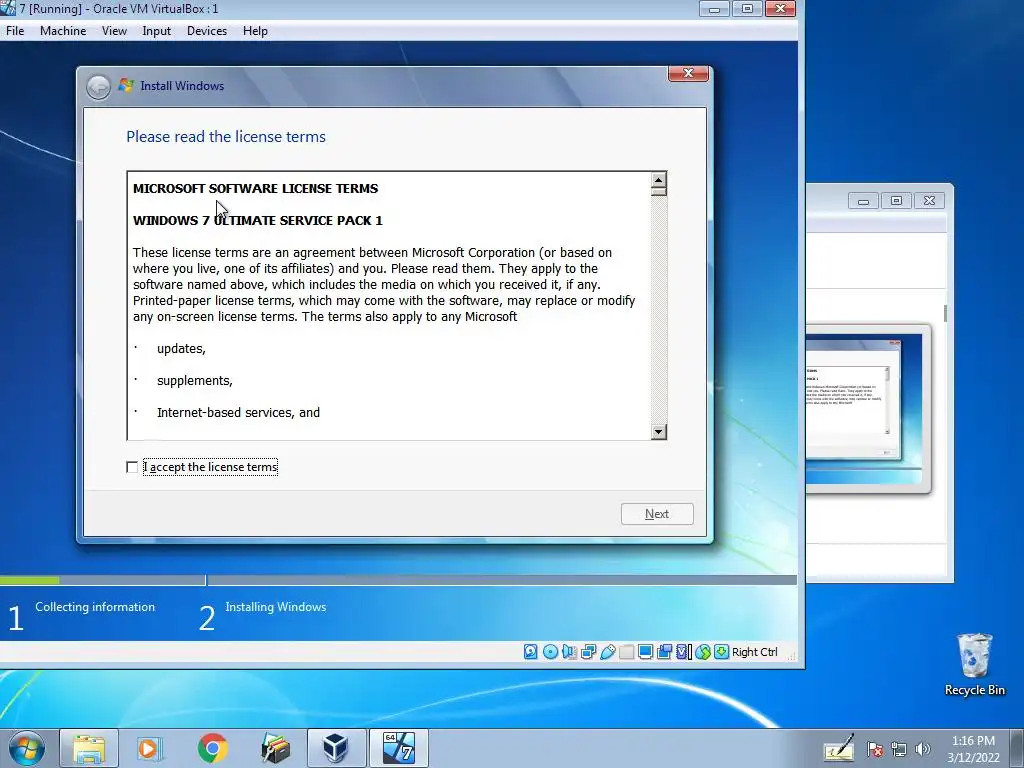
Task: Click the Collecting information step label
Action: pyautogui.click(x=95, y=607)
